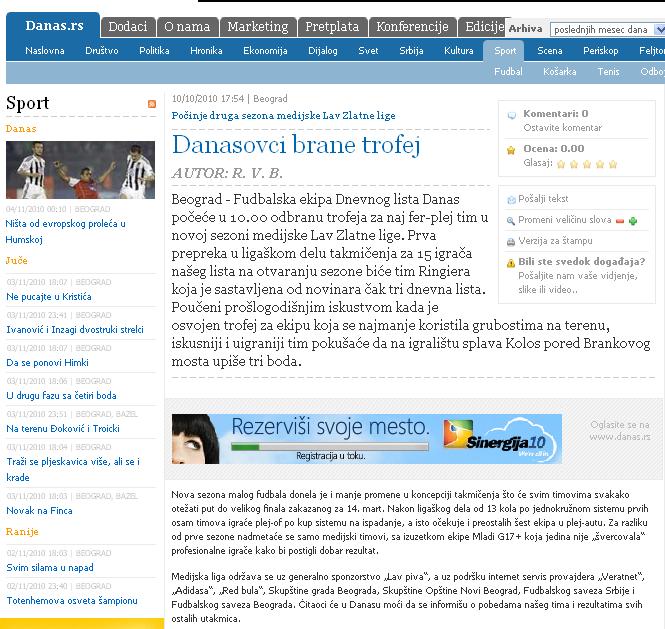The image size is (665, 629).
Task: Open article U drugu fazu sa četiri boda
Action: click(x=61, y=396)
